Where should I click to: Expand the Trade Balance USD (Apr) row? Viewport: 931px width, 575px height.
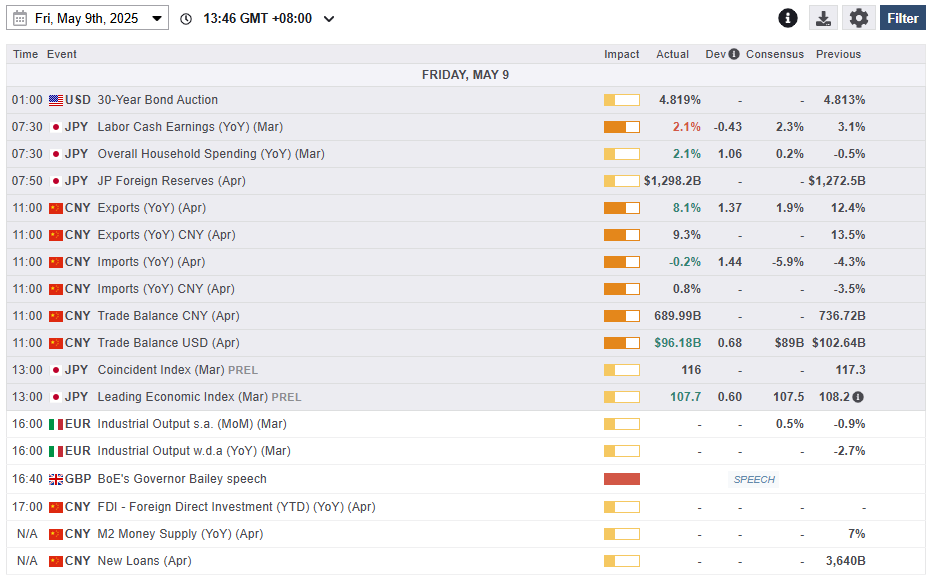[168, 343]
